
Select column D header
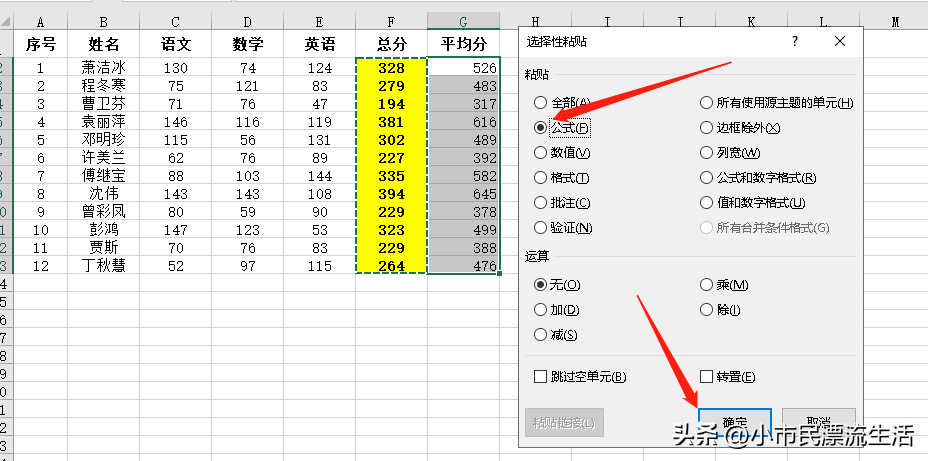247,22
